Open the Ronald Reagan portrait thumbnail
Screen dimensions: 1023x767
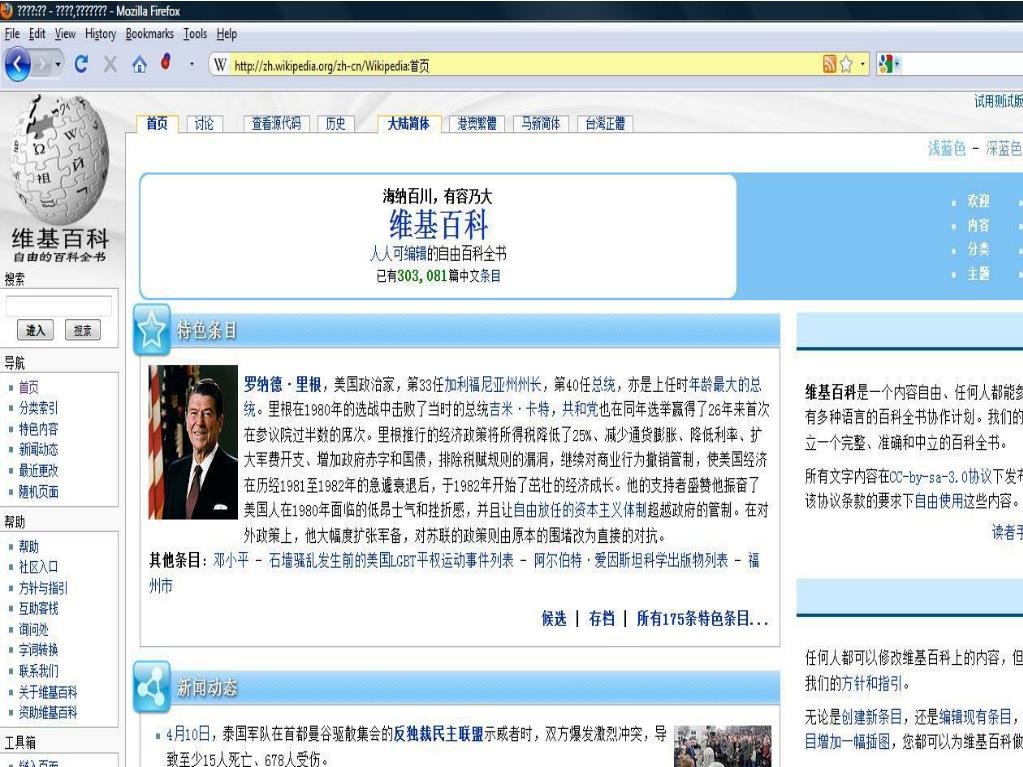pyautogui.click(x=193, y=442)
